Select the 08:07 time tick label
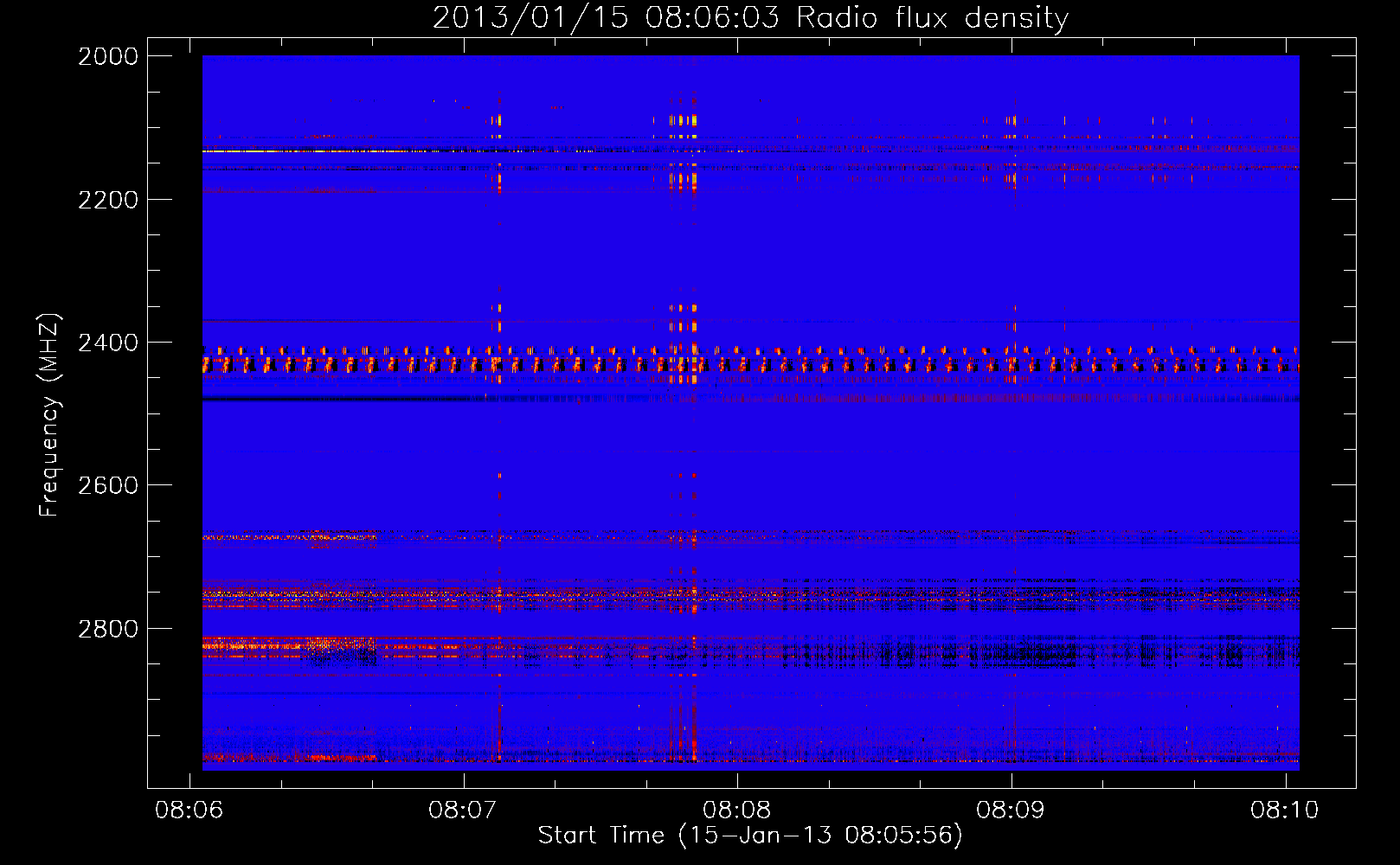This screenshot has height=865, width=1400. tap(463, 810)
